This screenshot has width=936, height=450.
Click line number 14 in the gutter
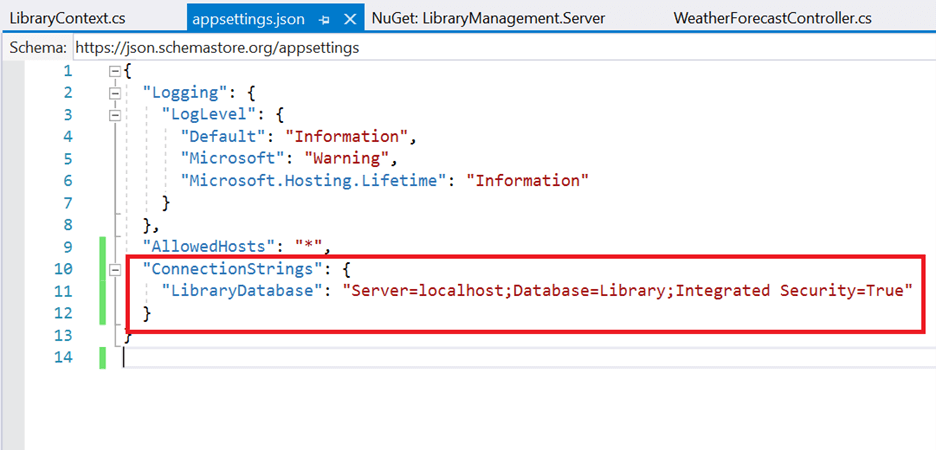click(63, 357)
